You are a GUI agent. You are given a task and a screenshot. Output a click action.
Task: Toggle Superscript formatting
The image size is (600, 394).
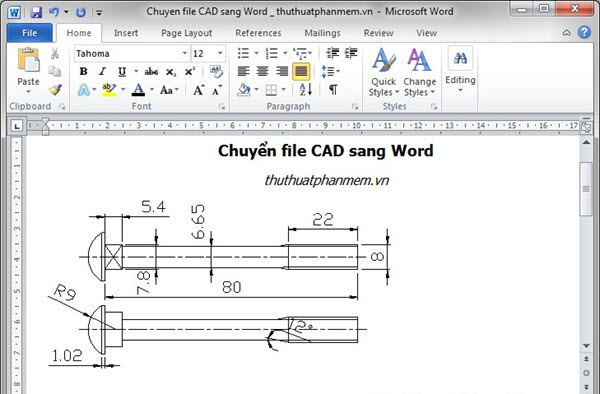(190, 71)
